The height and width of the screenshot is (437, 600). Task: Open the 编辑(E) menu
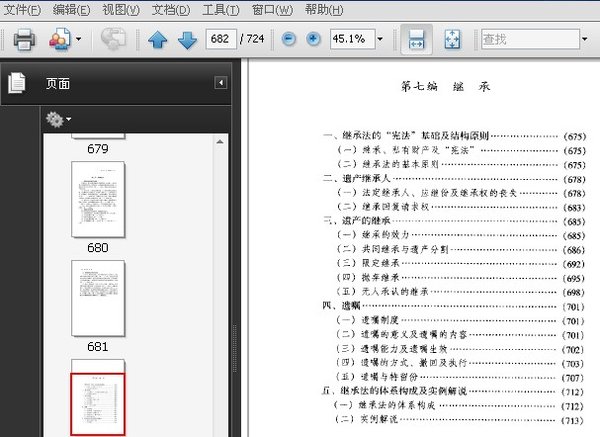tap(72, 10)
